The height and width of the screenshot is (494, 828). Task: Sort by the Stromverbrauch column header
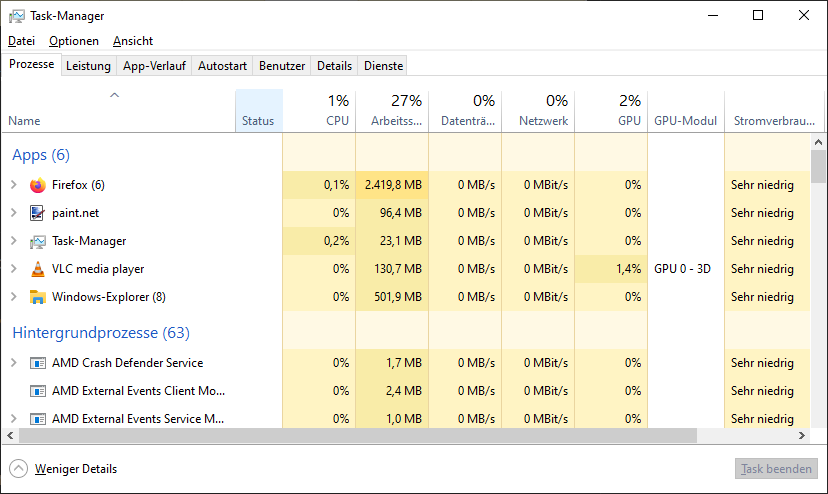click(774, 110)
